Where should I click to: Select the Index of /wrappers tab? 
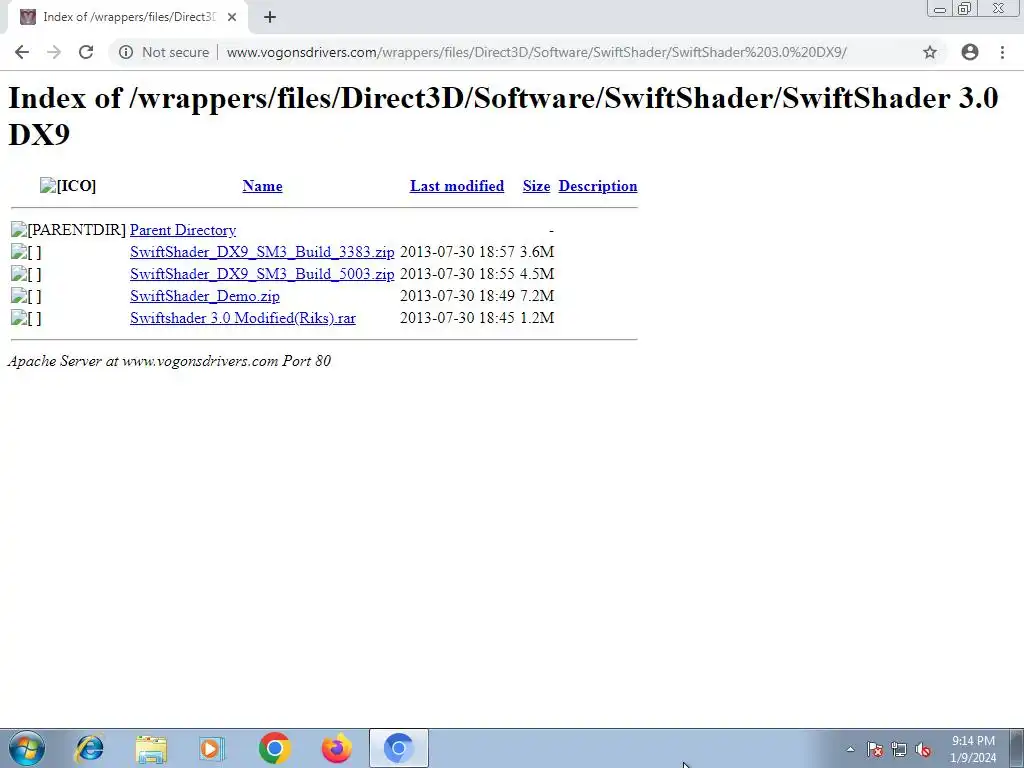[128, 17]
